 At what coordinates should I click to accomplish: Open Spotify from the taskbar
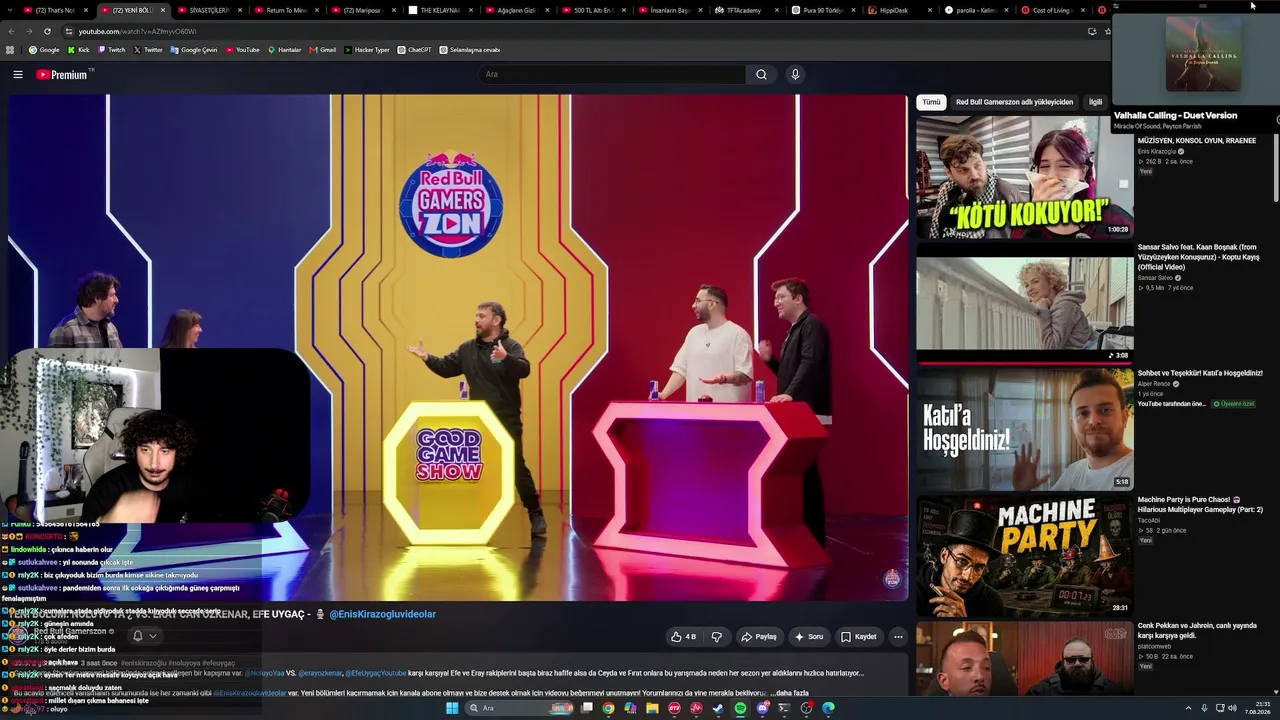coord(740,708)
